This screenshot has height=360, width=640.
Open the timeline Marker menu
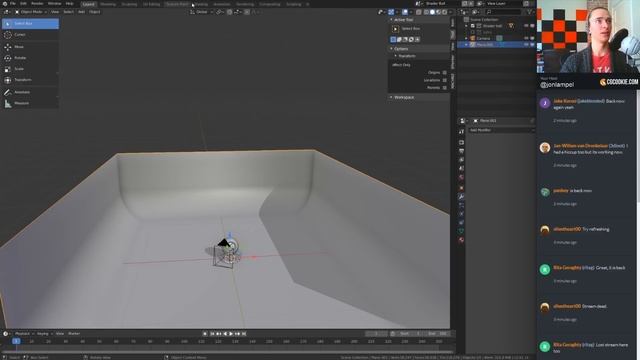pos(74,334)
